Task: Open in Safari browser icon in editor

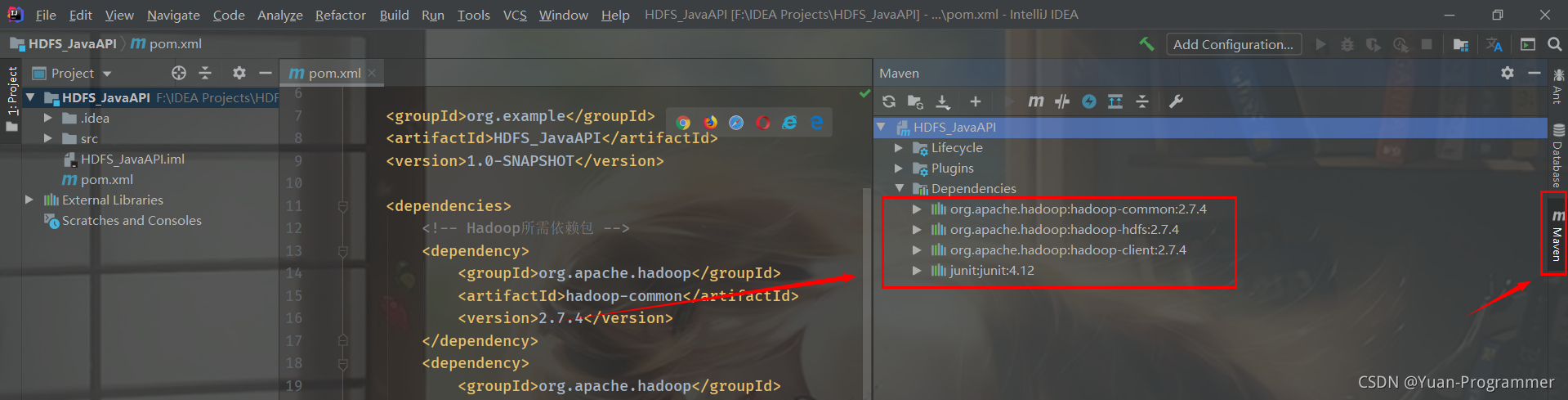Action: (x=736, y=123)
